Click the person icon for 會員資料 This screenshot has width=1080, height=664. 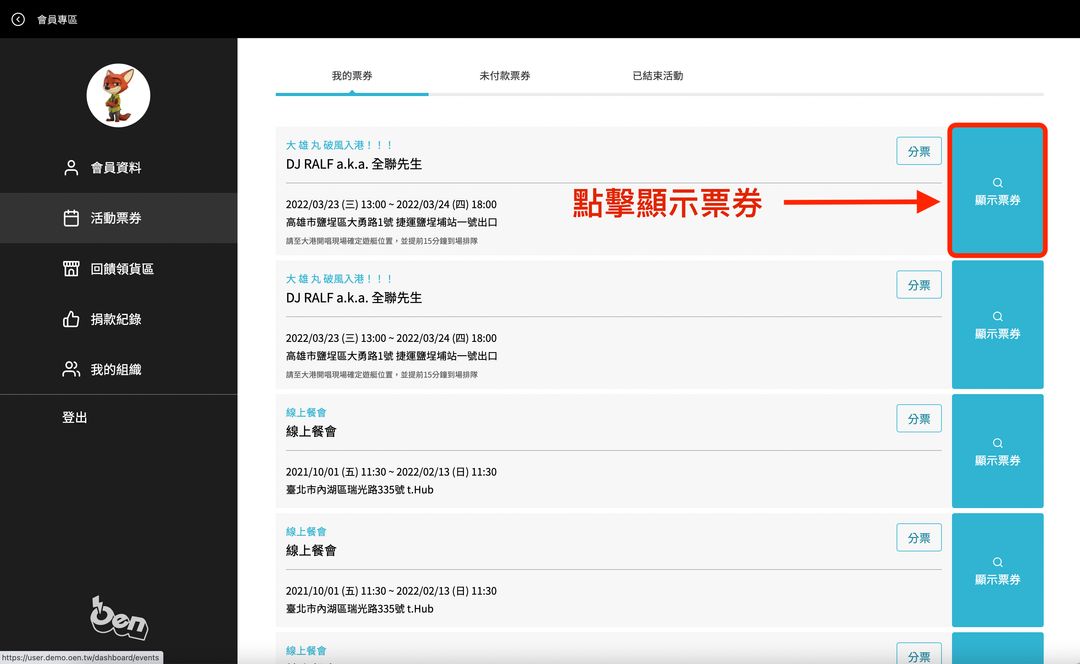click(x=71, y=168)
